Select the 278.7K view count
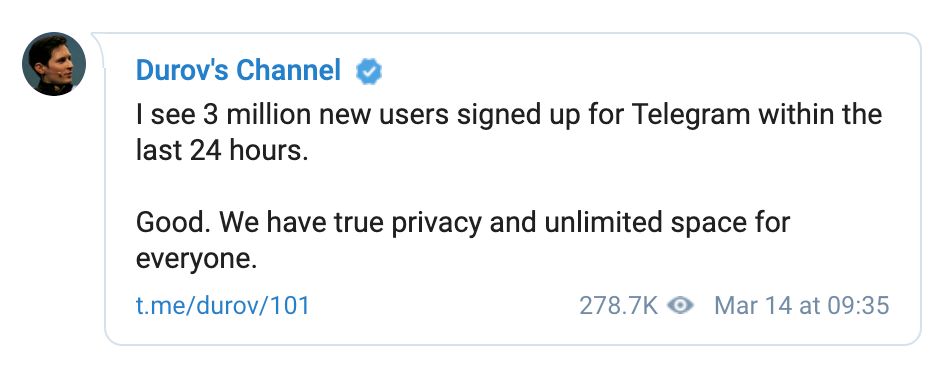 pyautogui.click(x=618, y=305)
